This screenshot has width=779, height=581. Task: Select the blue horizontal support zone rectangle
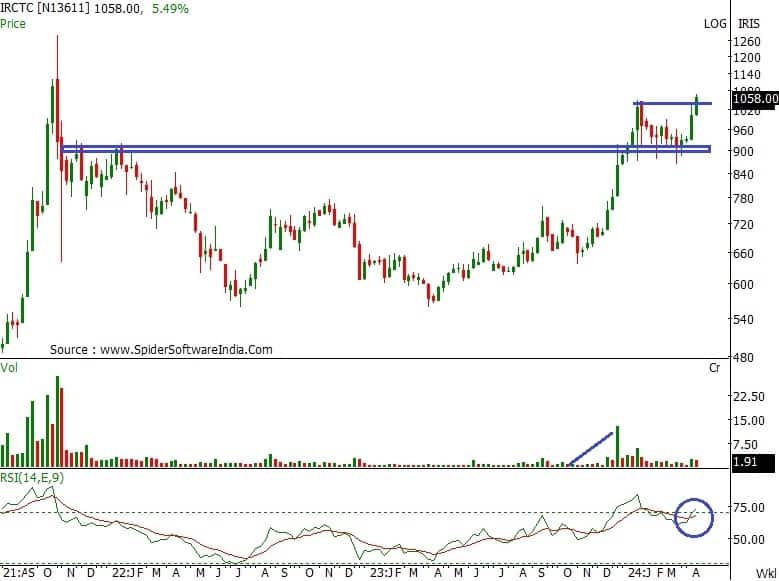[385, 149]
